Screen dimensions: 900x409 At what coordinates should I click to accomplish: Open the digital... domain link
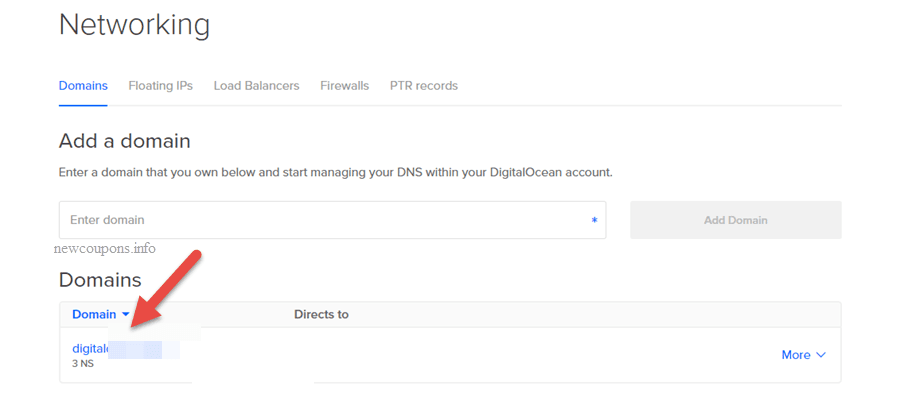[90, 348]
